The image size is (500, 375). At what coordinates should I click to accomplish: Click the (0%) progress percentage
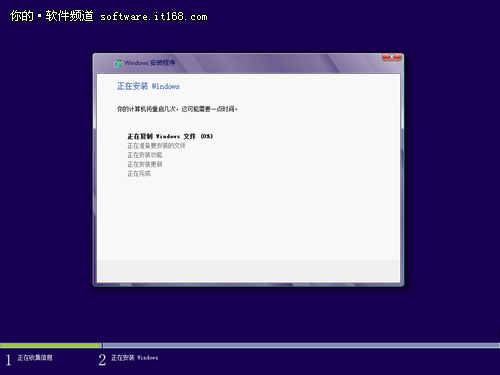tap(207, 136)
